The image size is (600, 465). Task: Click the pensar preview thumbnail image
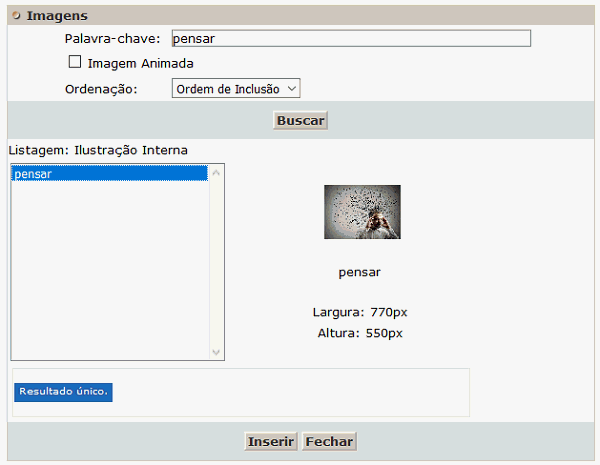pos(362,212)
